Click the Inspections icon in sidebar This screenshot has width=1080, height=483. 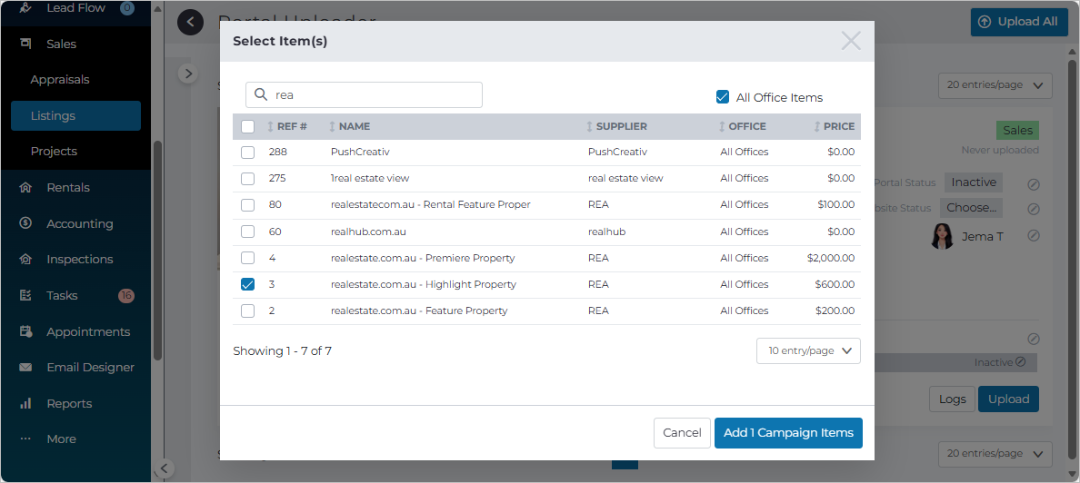pos(25,260)
